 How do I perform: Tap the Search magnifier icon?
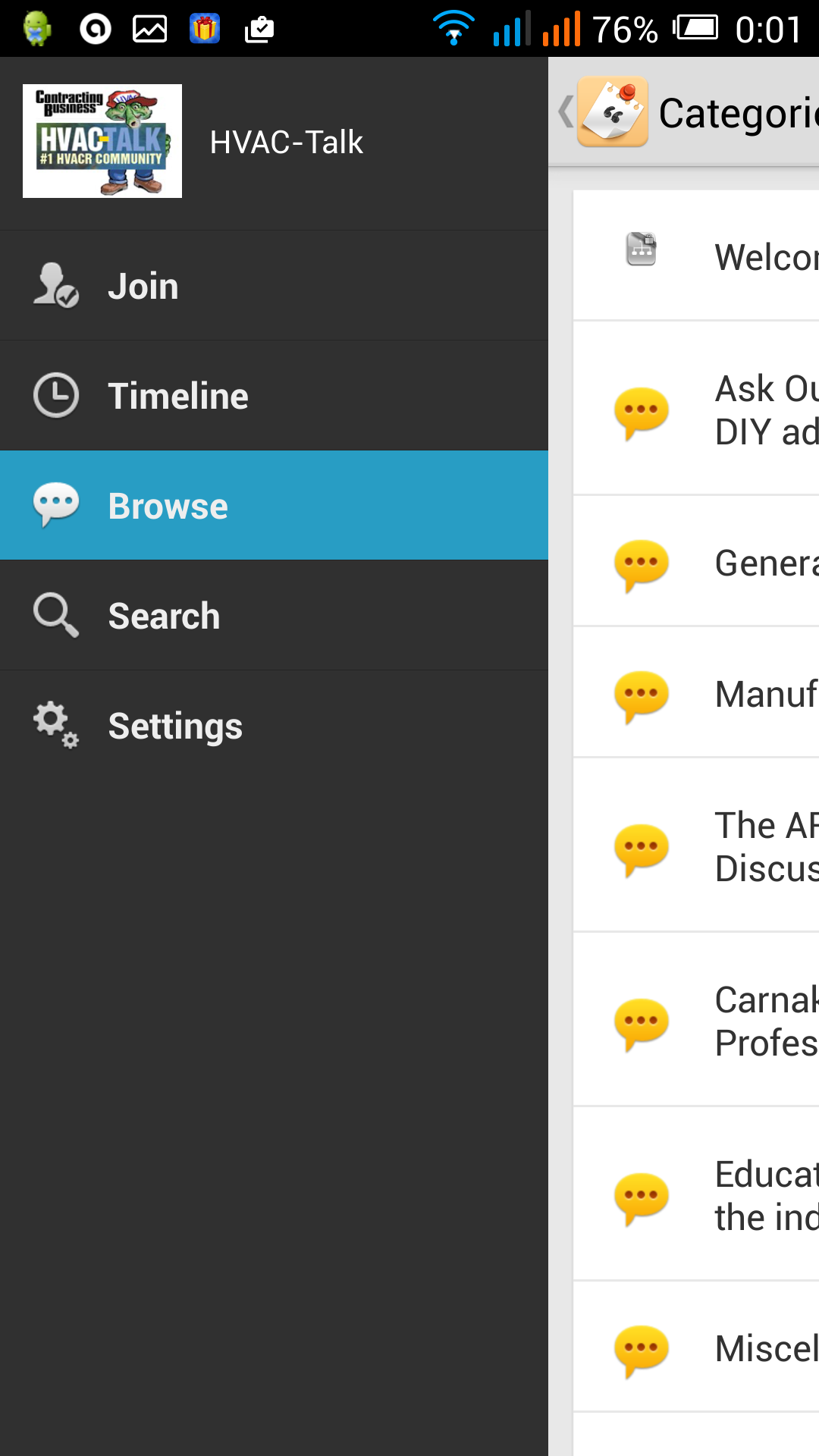pos(55,614)
